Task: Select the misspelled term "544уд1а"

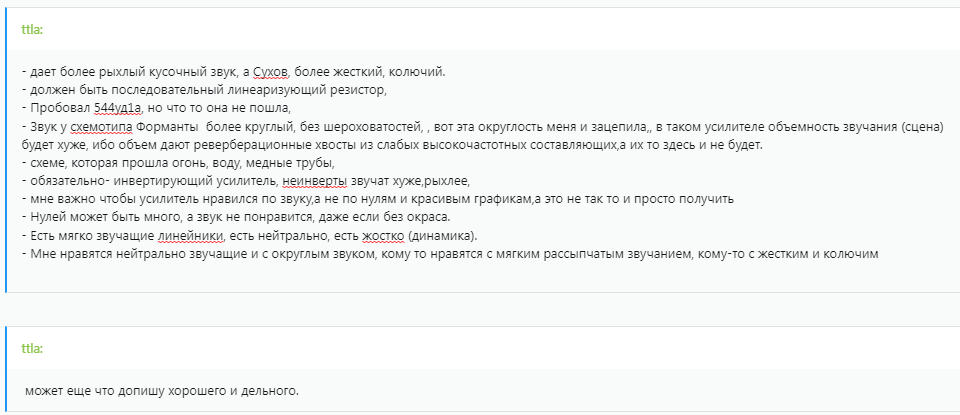Action: tap(118, 108)
